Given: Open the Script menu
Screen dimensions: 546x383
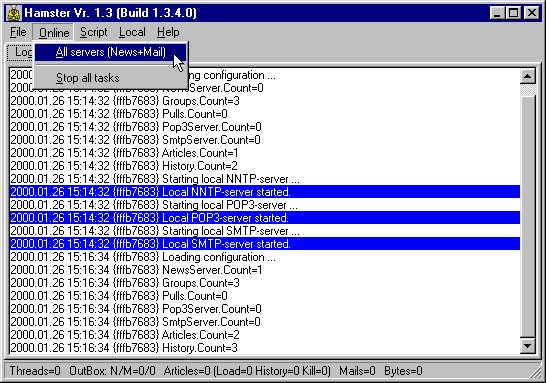Looking at the screenshot, I should [x=93, y=32].
